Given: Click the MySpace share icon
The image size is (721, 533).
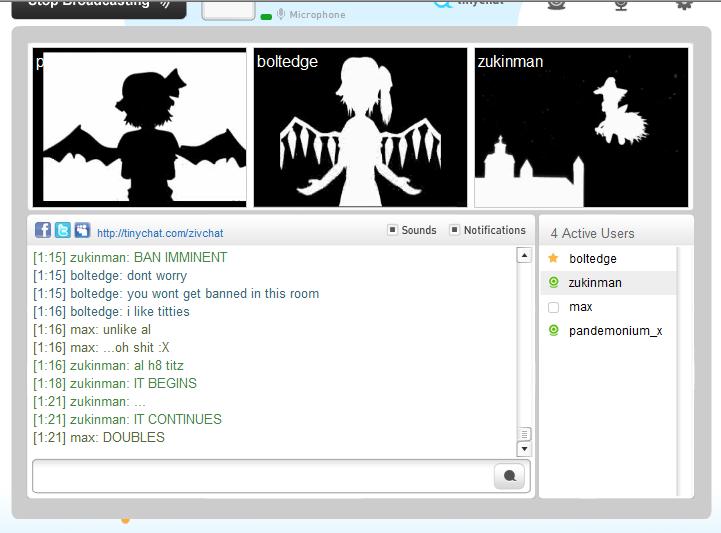Looking at the screenshot, I should pyautogui.click(x=82, y=229).
